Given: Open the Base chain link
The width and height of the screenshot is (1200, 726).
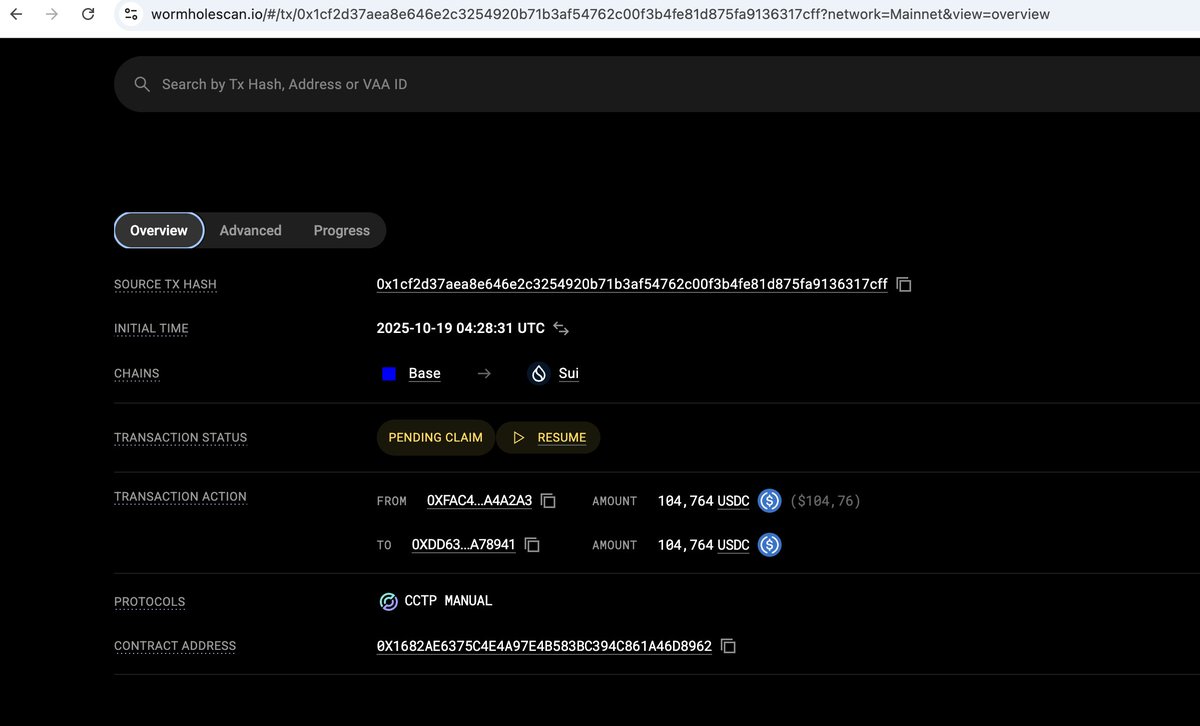Looking at the screenshot, I should coord(424,373).
